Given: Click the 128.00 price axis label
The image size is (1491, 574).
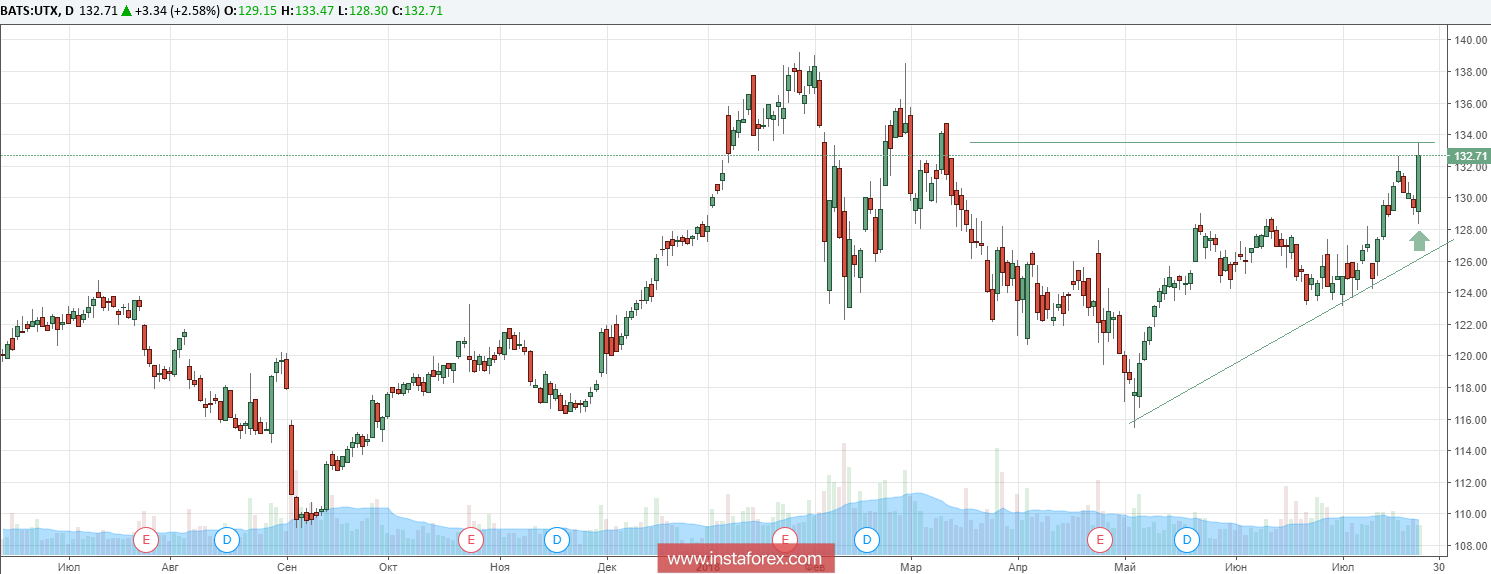Looking at the screenshot, I should coord(1469,230).
